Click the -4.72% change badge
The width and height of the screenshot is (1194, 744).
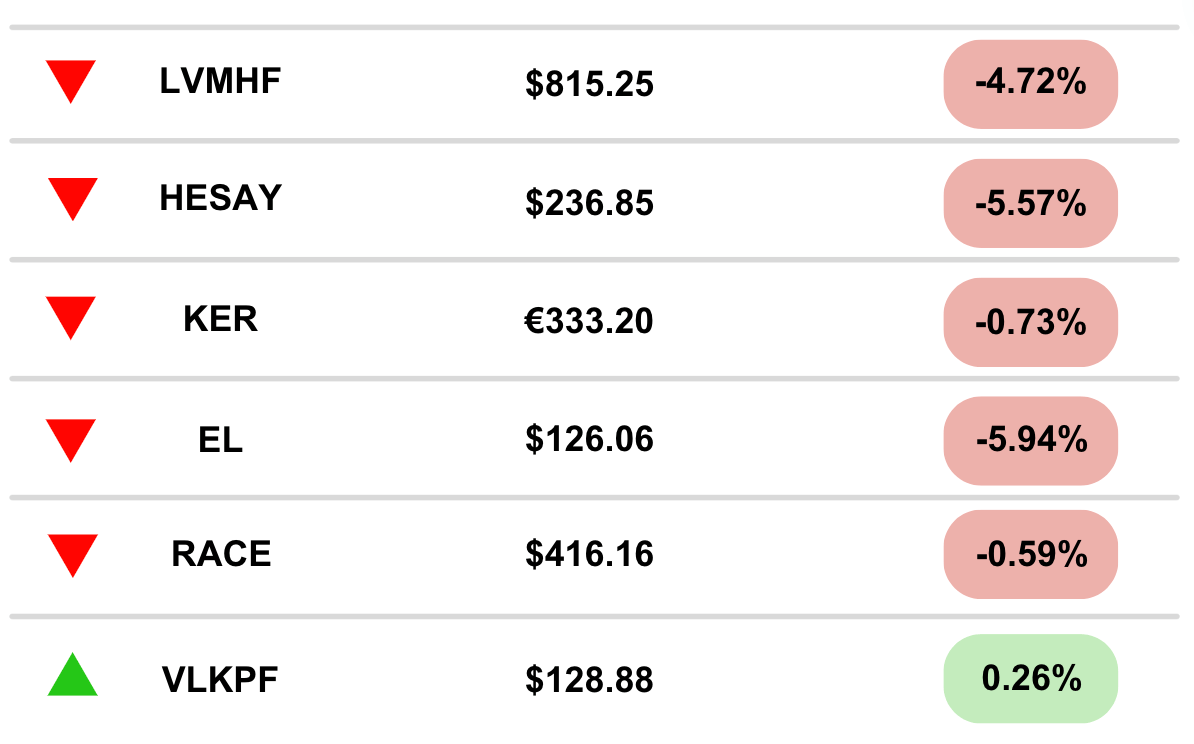point(1030,84)
